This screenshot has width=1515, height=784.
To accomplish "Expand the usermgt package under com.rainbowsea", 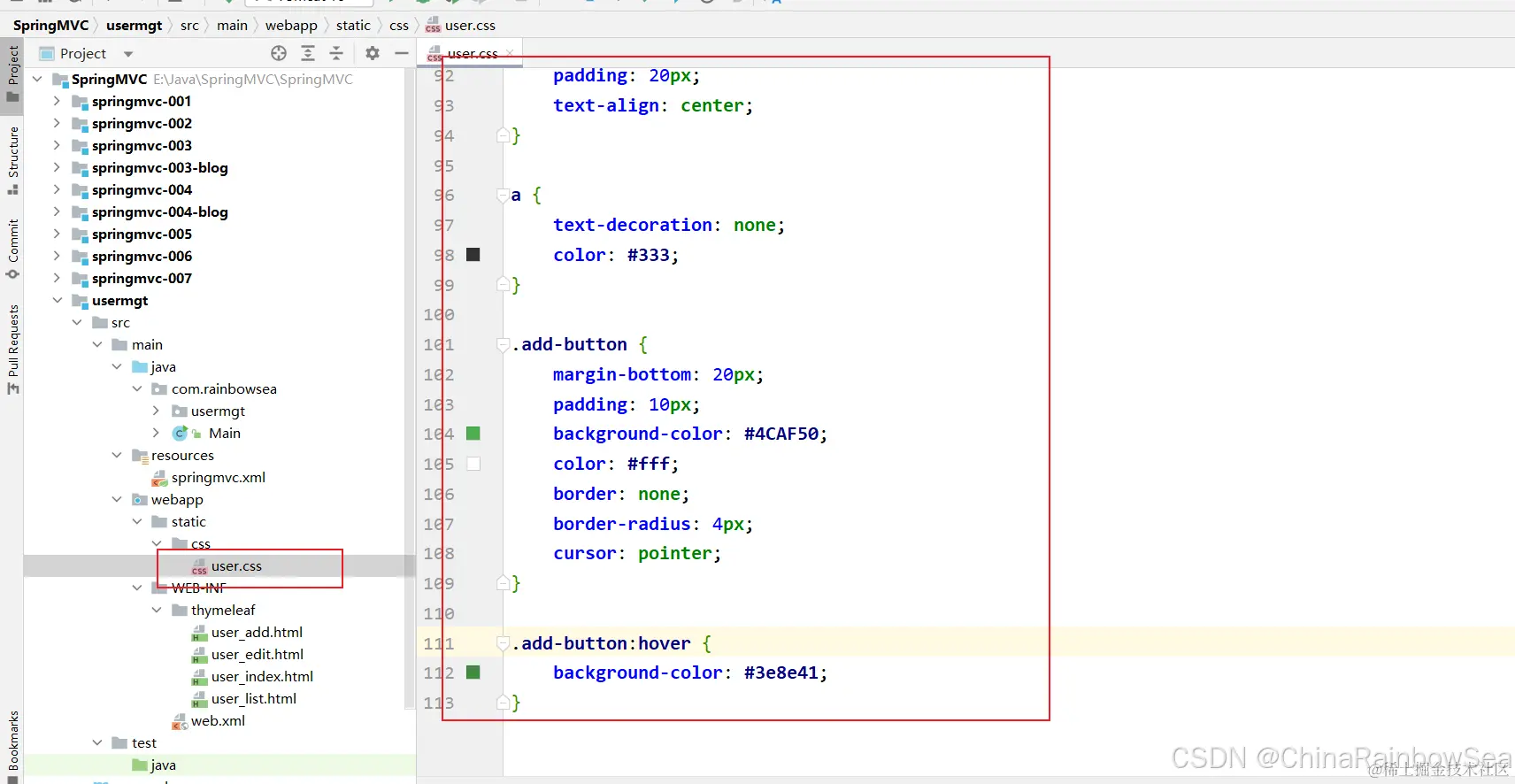I will (x=157, y=411).
